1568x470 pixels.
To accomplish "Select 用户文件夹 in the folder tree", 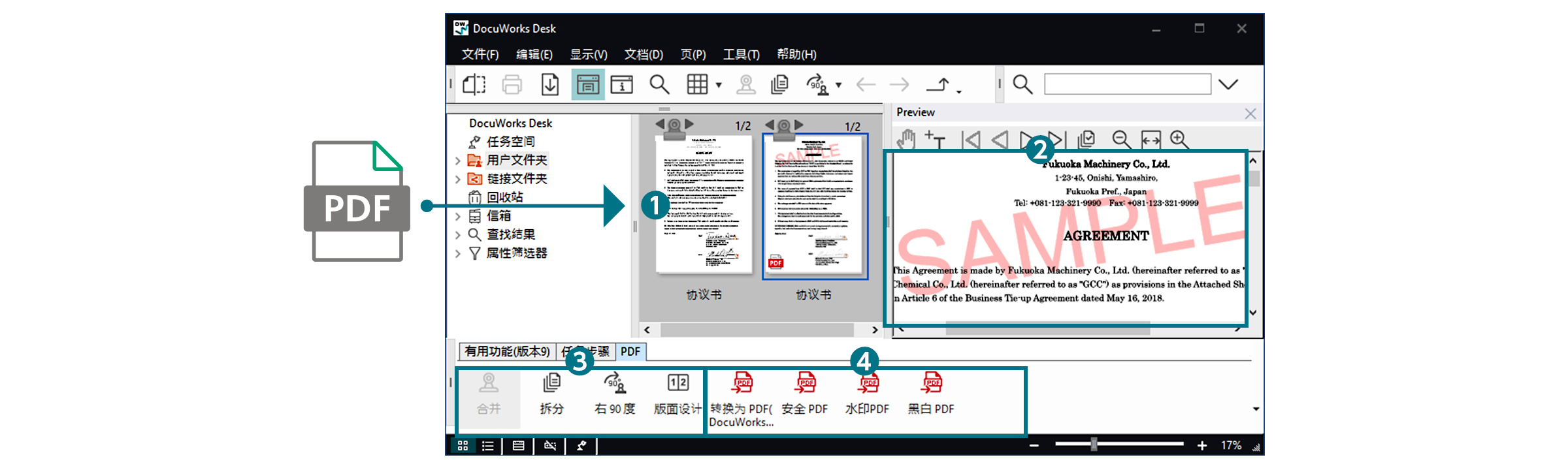I will click(x=517, y=160).
